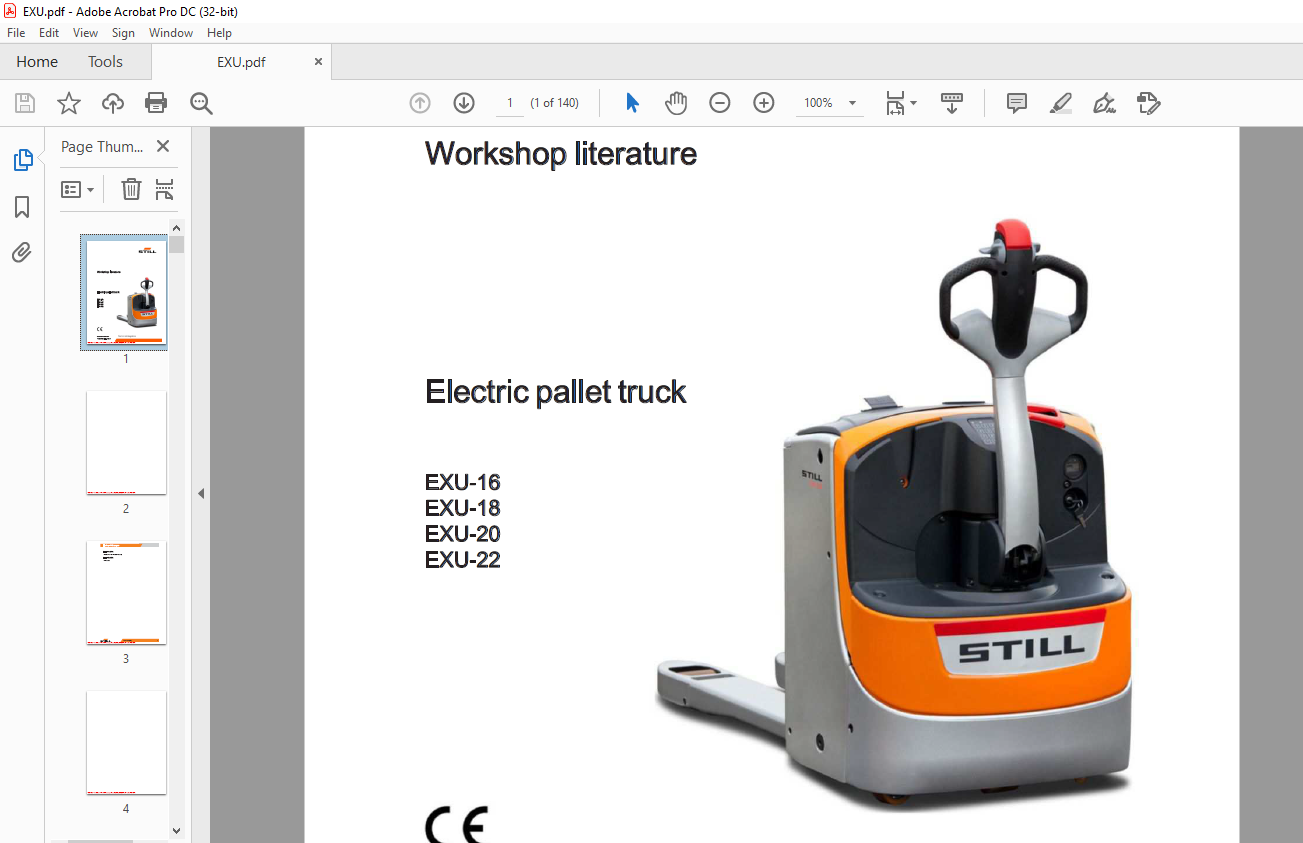Activate the Hand pan tool
Viewport: 1303px width, 843px height.
(x=677, y=103)
